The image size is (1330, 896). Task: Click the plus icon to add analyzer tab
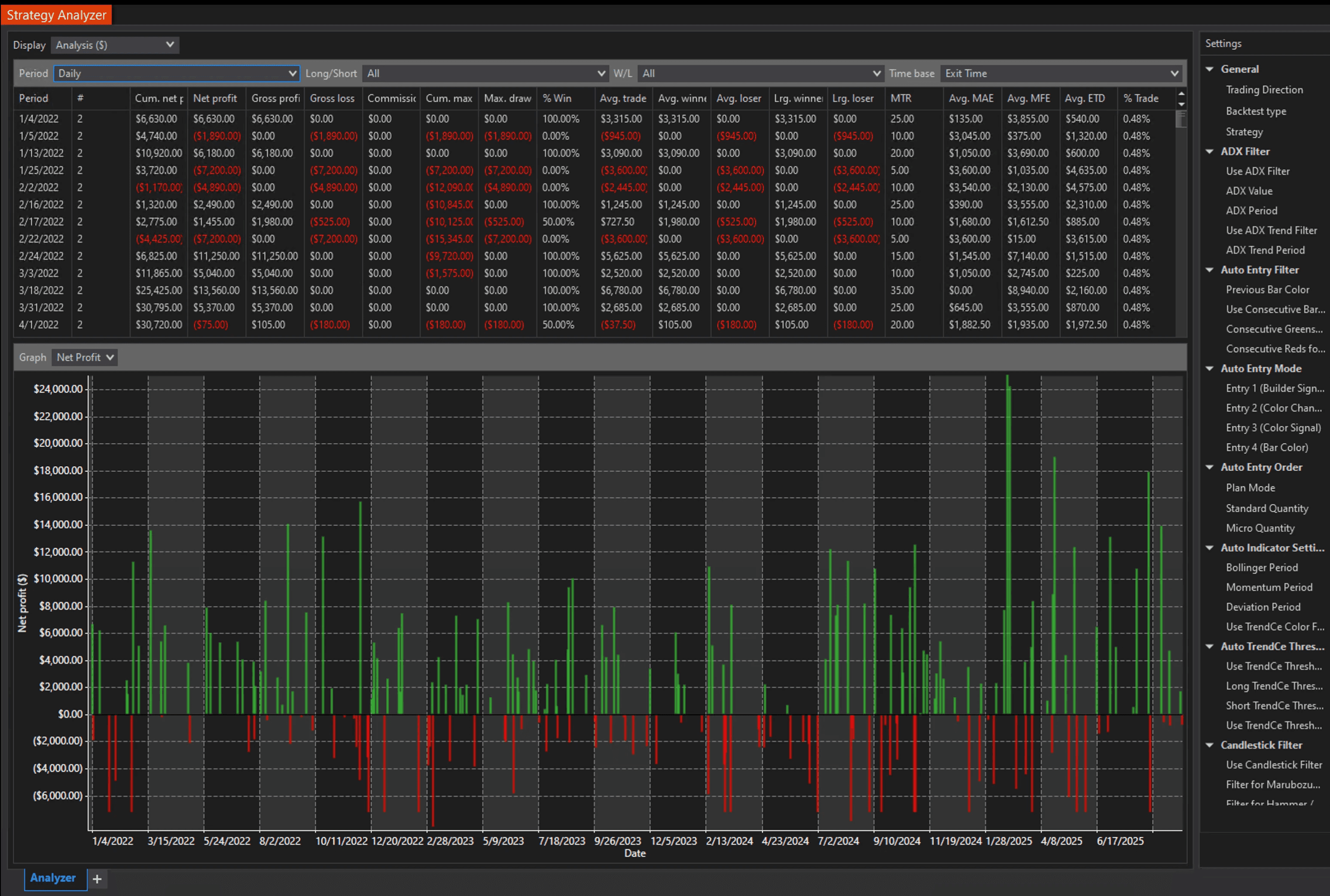(97, 879)
